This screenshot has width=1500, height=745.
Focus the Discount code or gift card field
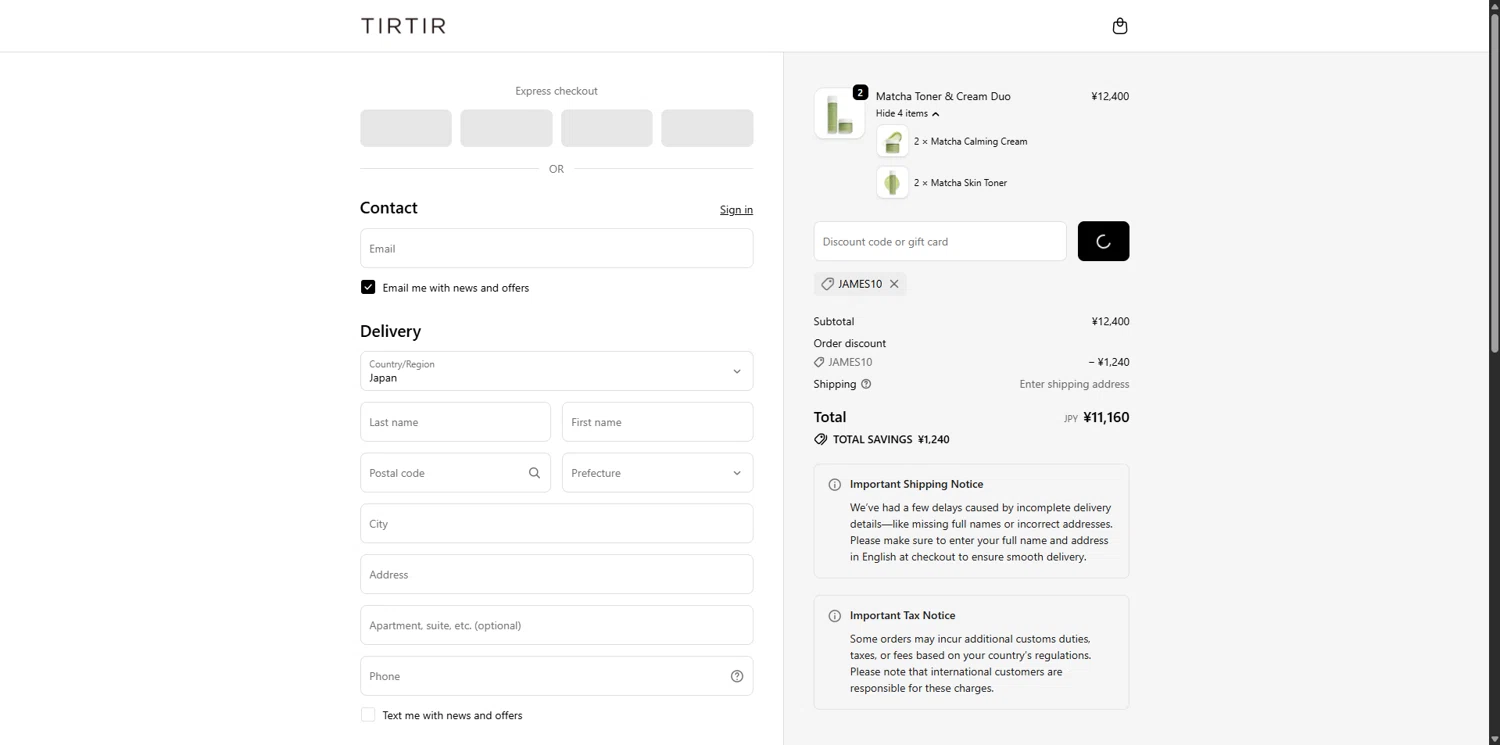940,241
